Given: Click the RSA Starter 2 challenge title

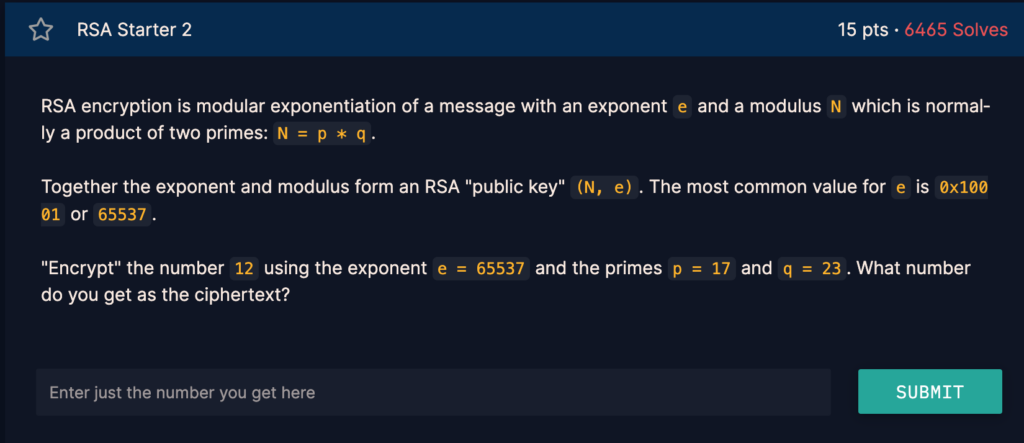Looking at the screenshot, I should (x=134, y=30).
